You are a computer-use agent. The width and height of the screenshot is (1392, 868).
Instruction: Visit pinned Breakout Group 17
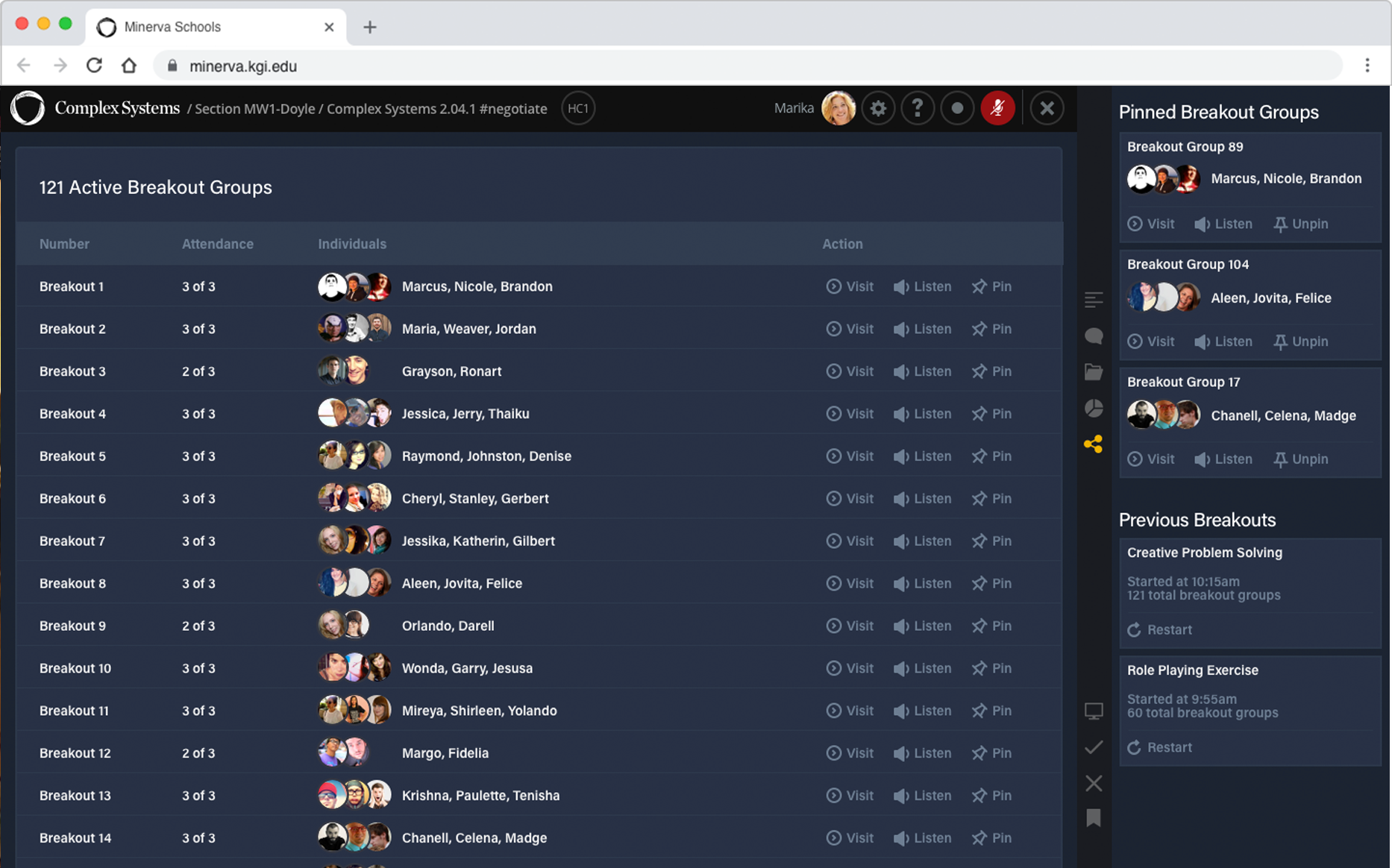1150,460
